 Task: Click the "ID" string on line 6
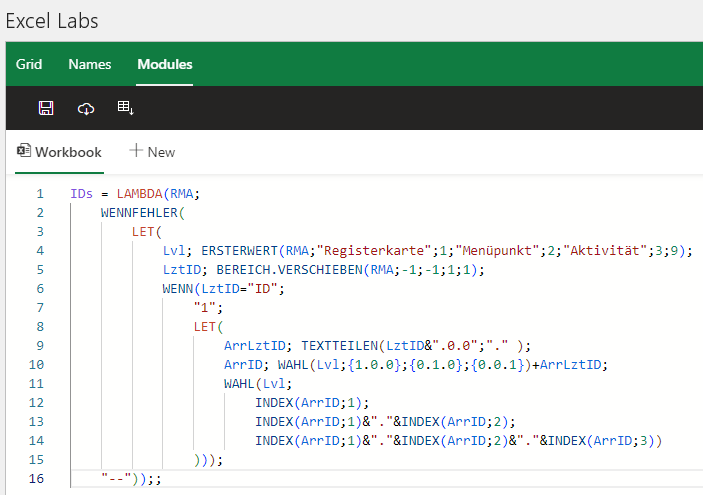click(x=262, y=288)
